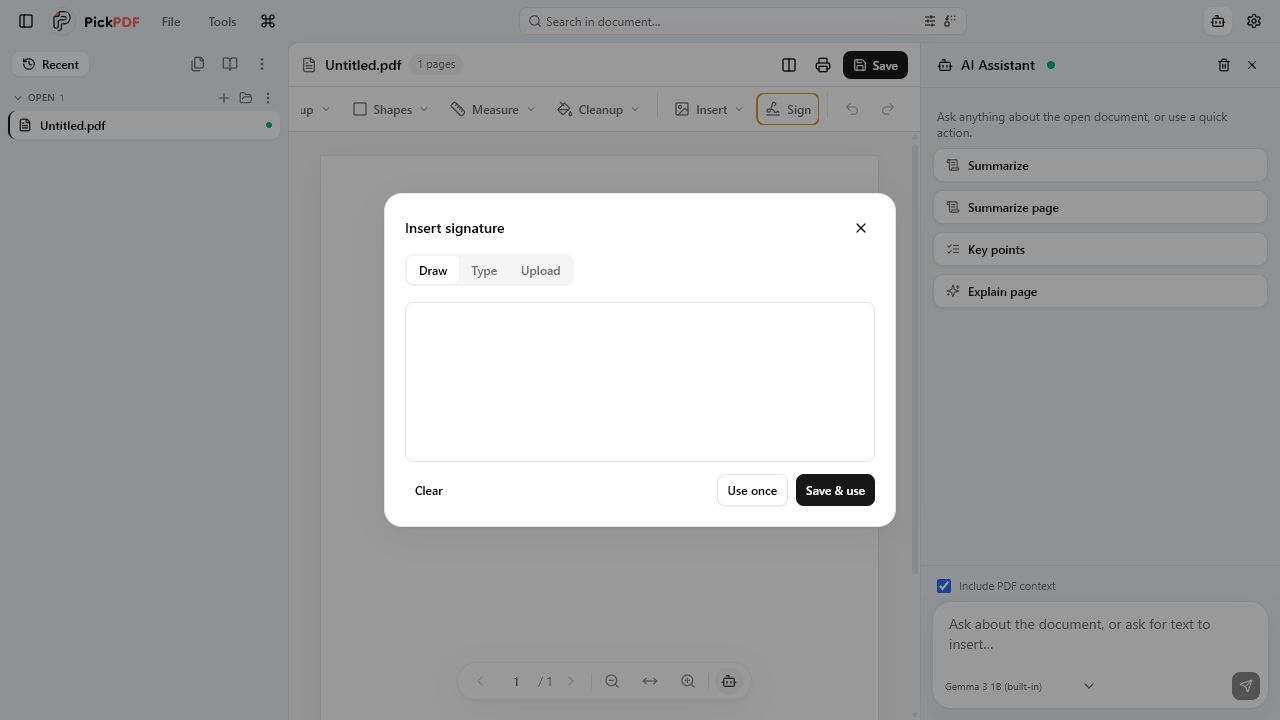Switch to the Type tab
1280x720 pixels.
tap(484, 270)
